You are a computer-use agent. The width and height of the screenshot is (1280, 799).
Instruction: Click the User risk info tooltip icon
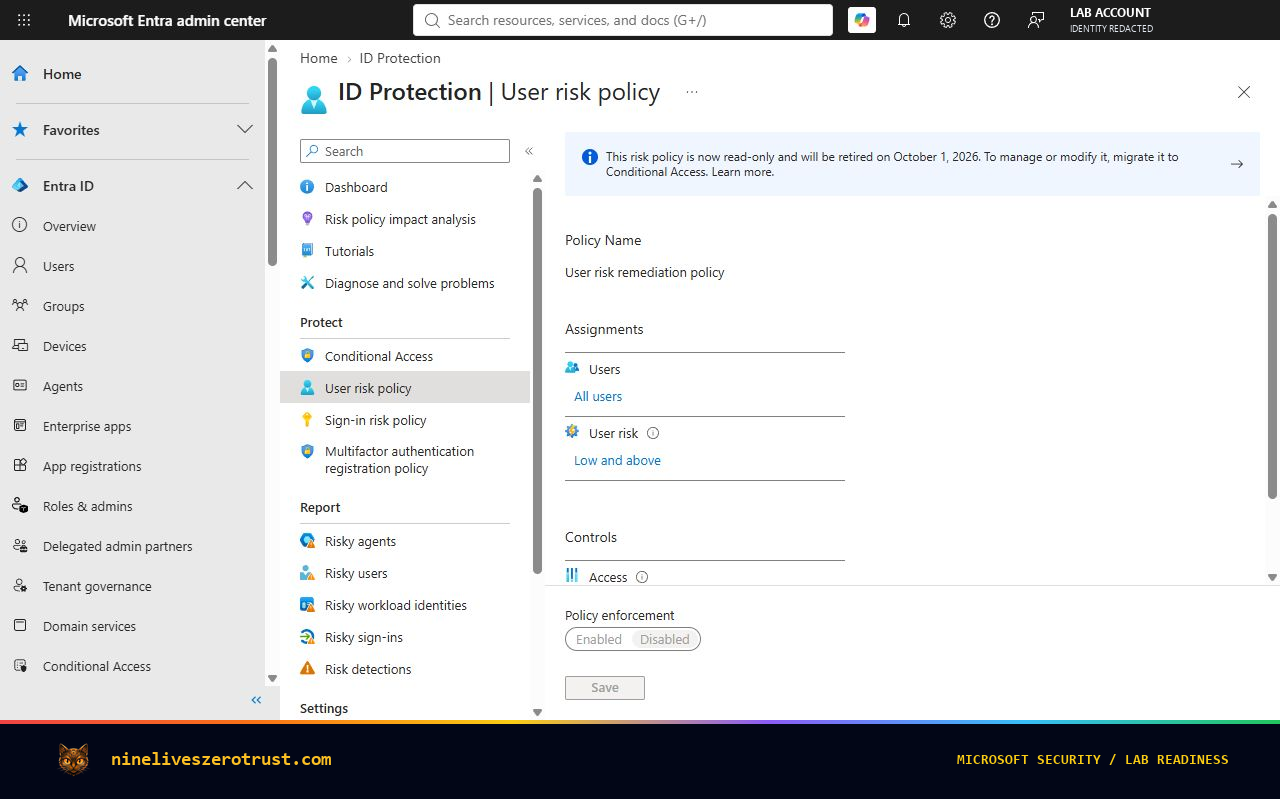pos(653,433)
